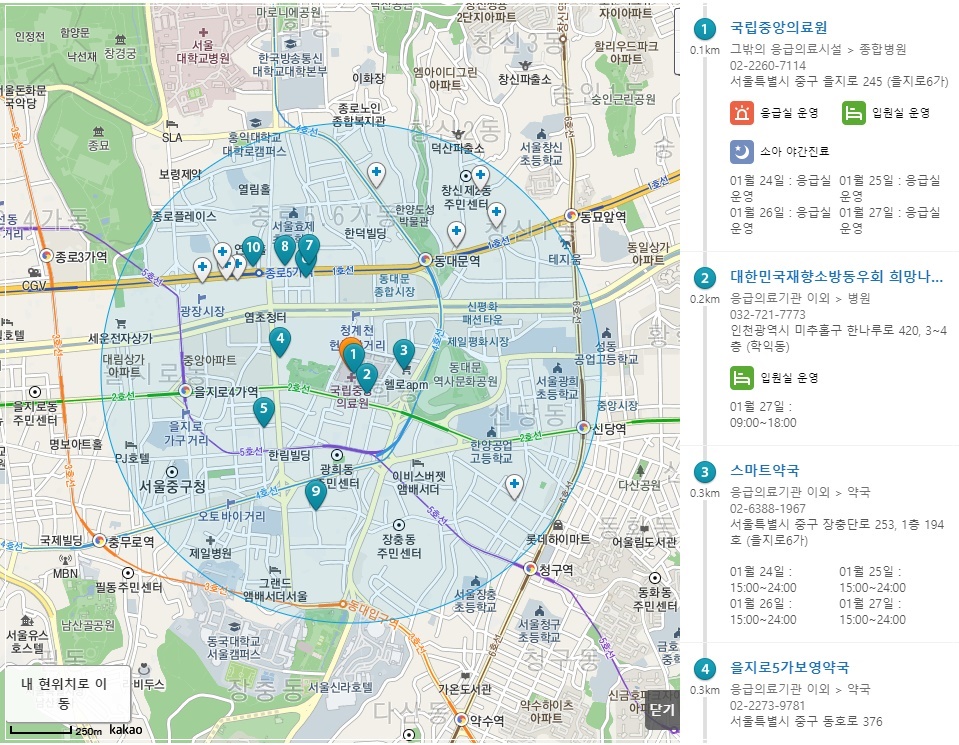
Task: Select map marker number 2
Action: pos(366,376)
